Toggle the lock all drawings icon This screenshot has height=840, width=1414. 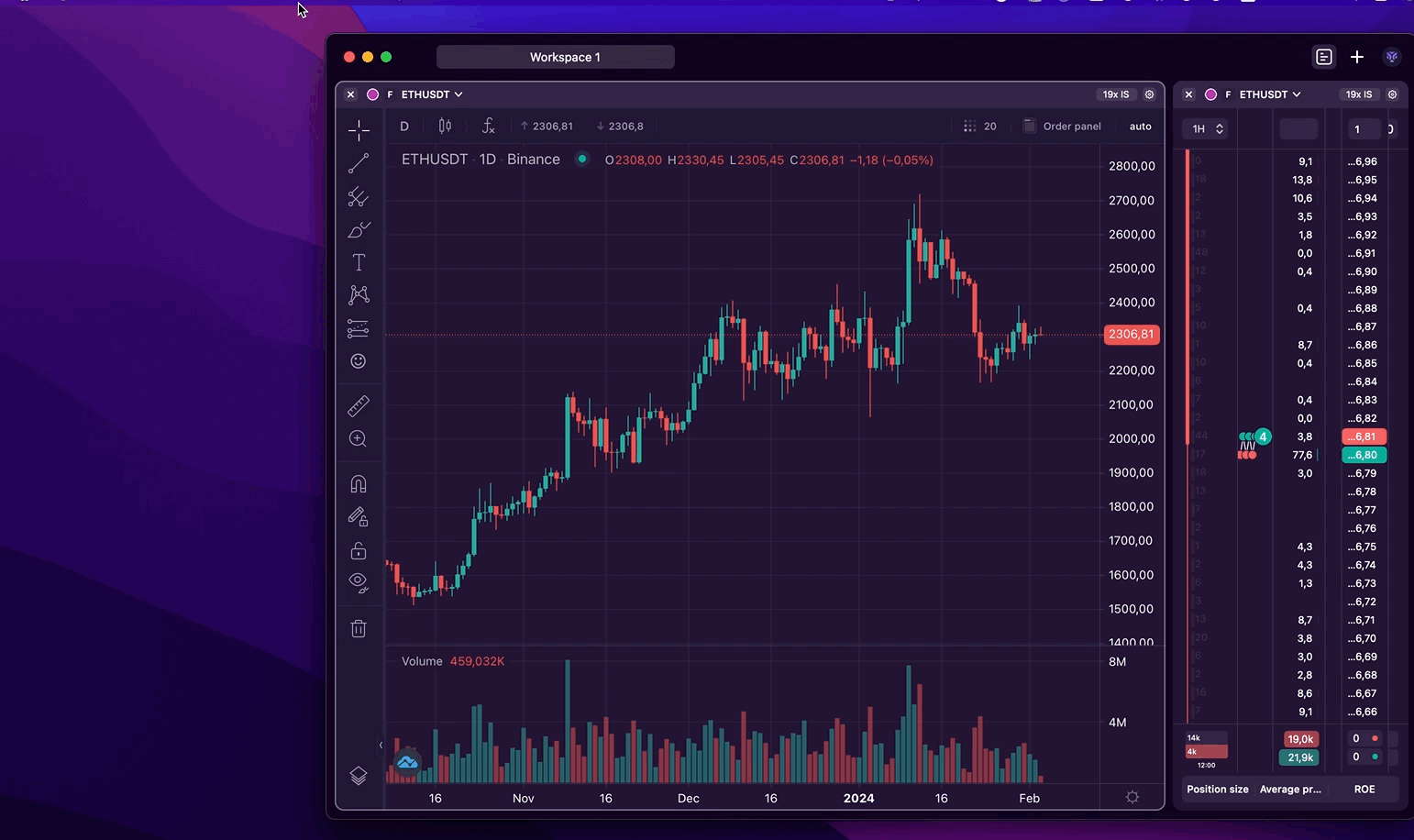tap(359, 550)
